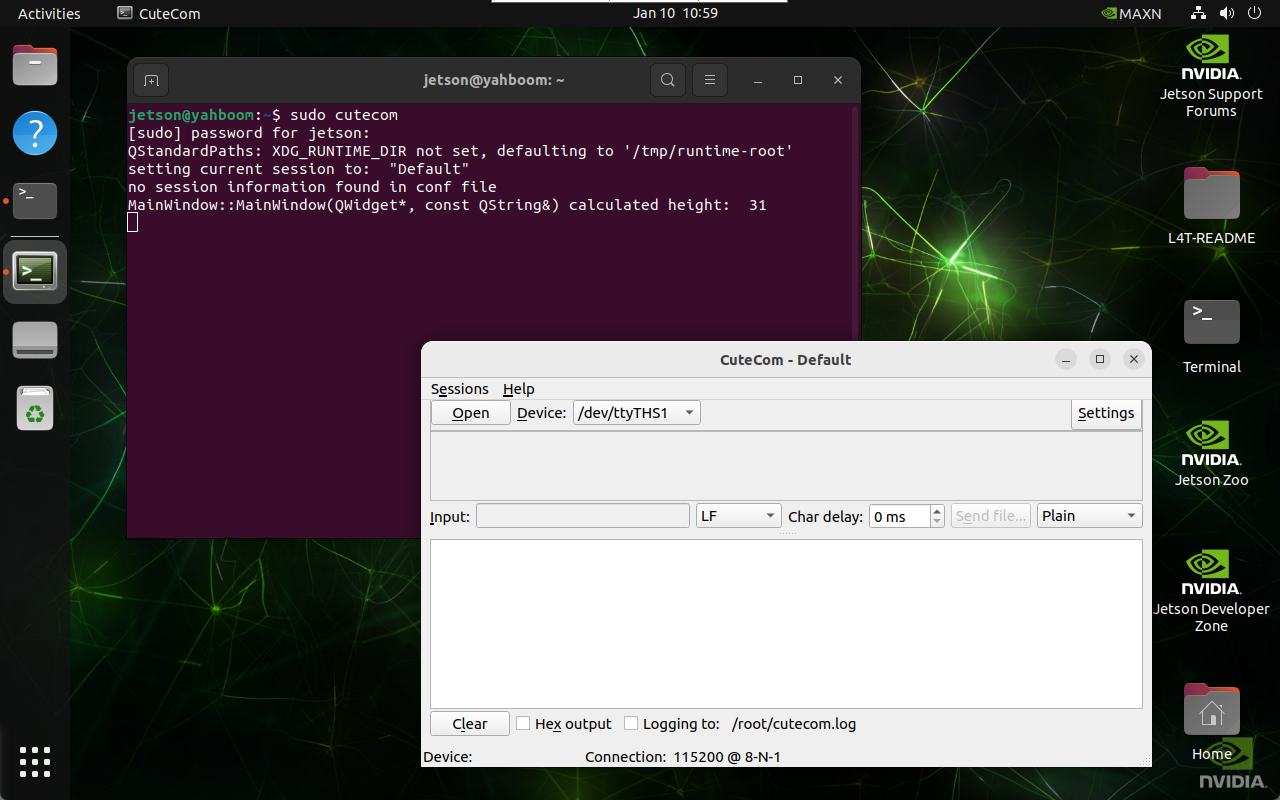This screenshot has width=1280, height=800.
Task: Click the 'setting current session to: "Default"' line
Action: [x=299, y=169]
